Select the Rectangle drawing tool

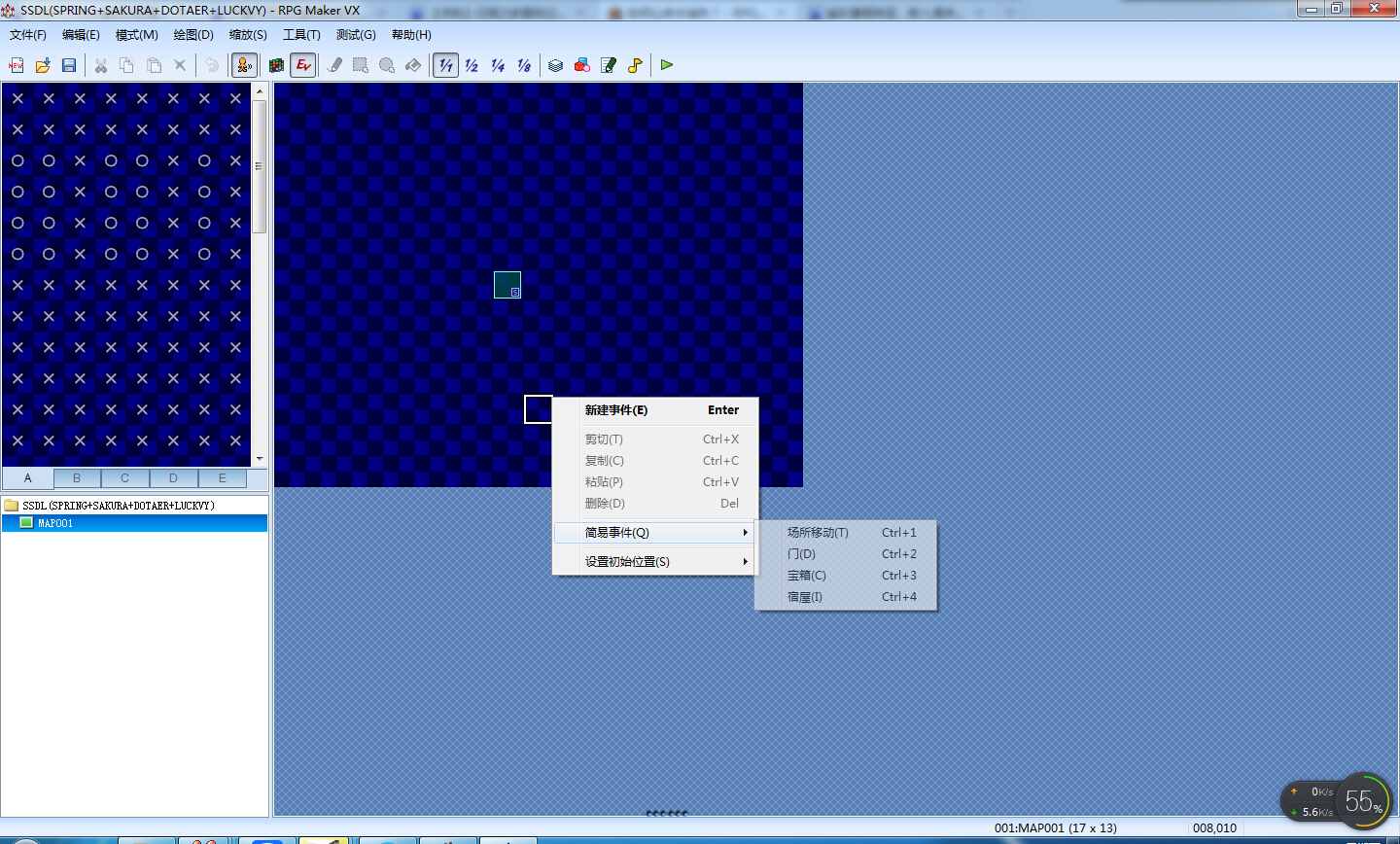click(361, 65)
